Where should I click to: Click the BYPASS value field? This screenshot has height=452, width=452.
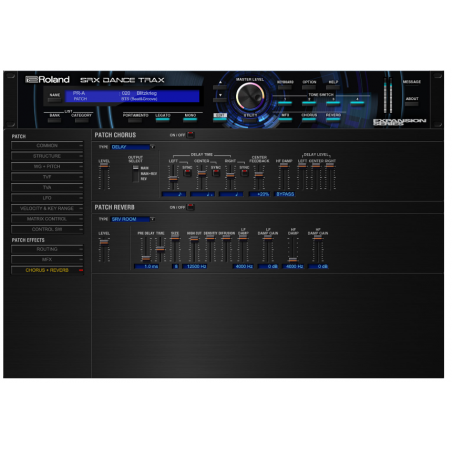click(x=285, y=194)
